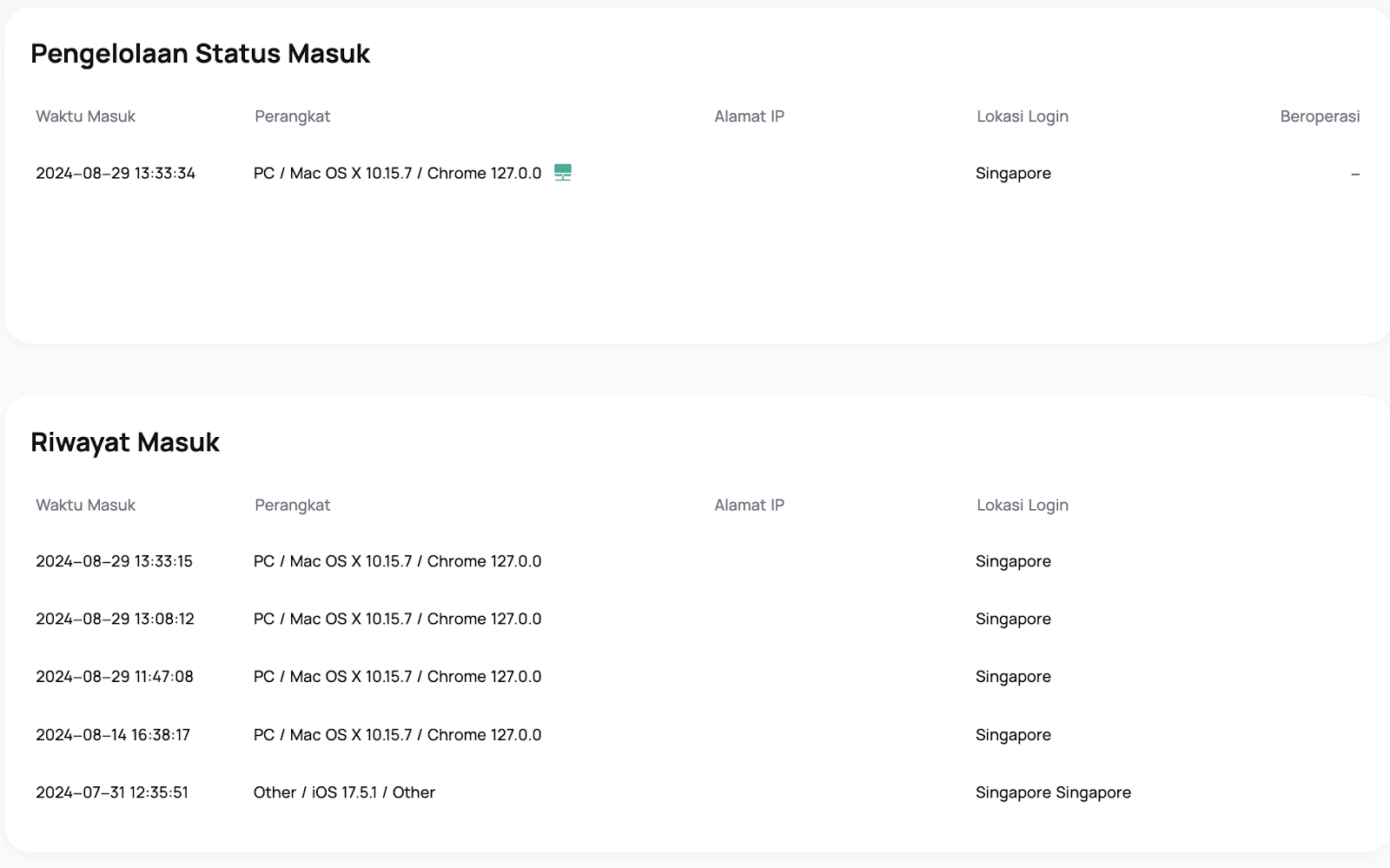Image resolution: width=1390 pixels, height=868 pixels.
Task: Select Waktu Masuk header in Pengelolaan Status Masuk
Action: tap(85, 116)
